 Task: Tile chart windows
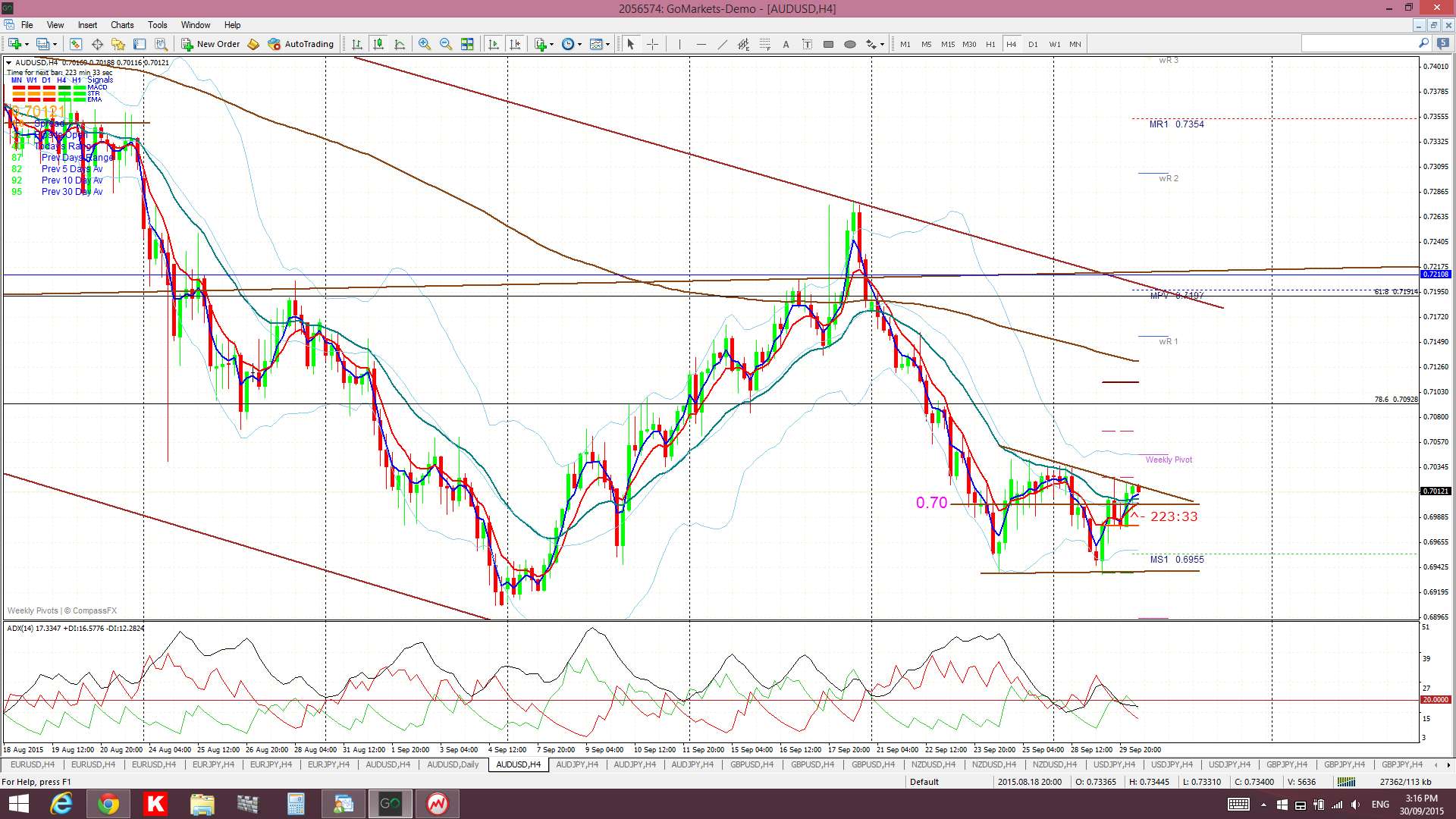point(467,44)
